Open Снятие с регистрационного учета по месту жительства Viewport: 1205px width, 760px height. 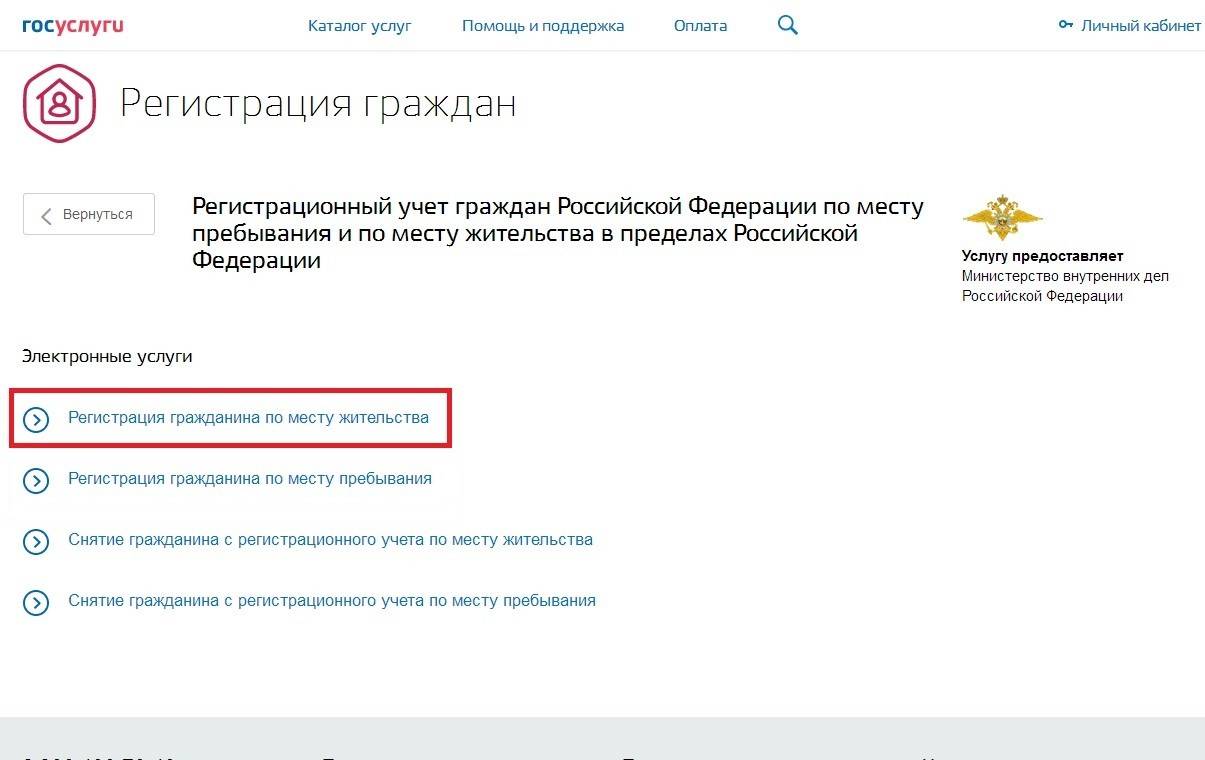tap(330, 539)
